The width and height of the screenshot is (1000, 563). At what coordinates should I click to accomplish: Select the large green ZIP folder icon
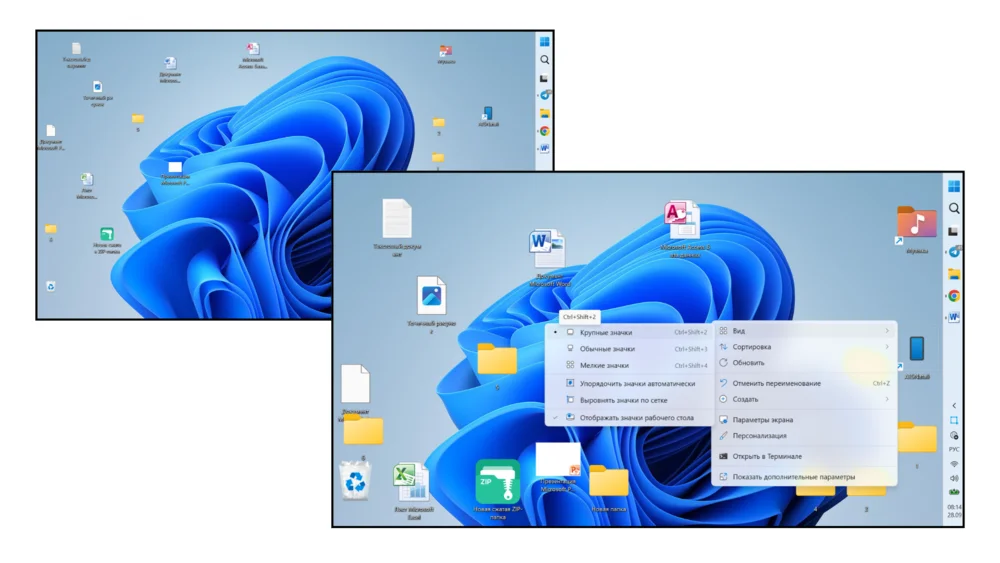point(497,481)
